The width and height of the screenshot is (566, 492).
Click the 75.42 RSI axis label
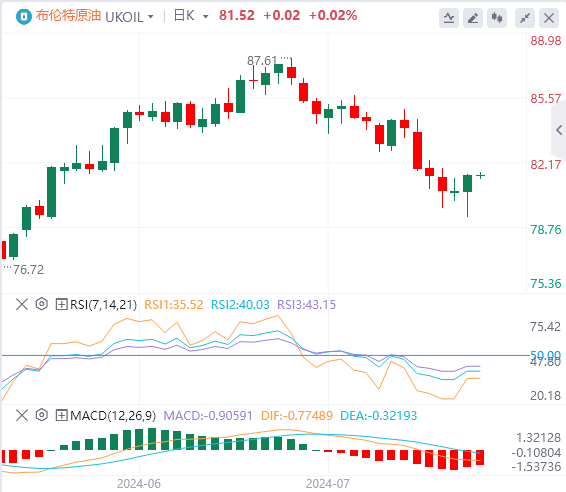point(546,327)
